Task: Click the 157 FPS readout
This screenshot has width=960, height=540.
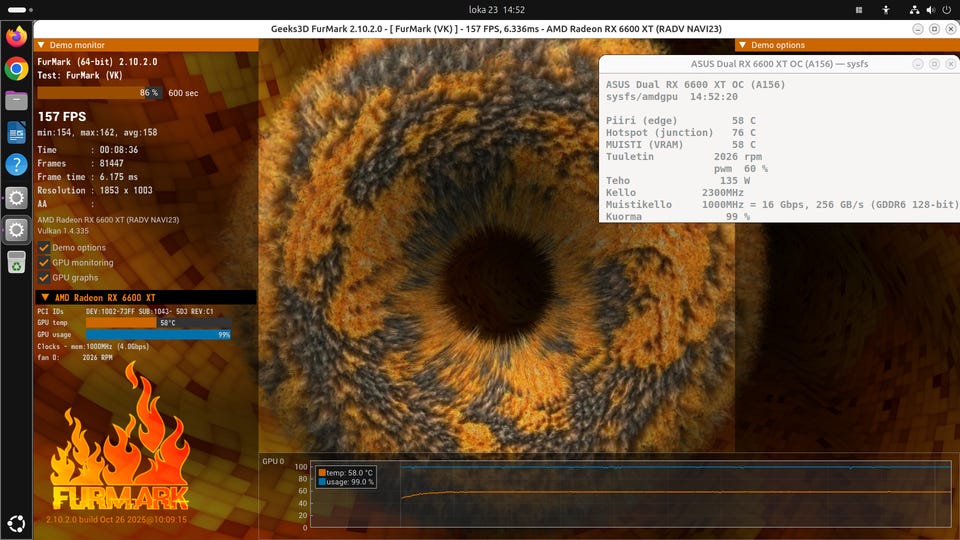Action: (62, 116)
